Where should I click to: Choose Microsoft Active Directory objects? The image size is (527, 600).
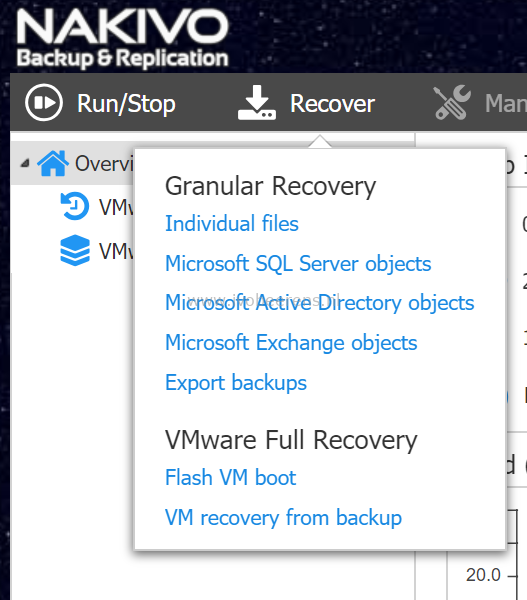coord(320,303)
